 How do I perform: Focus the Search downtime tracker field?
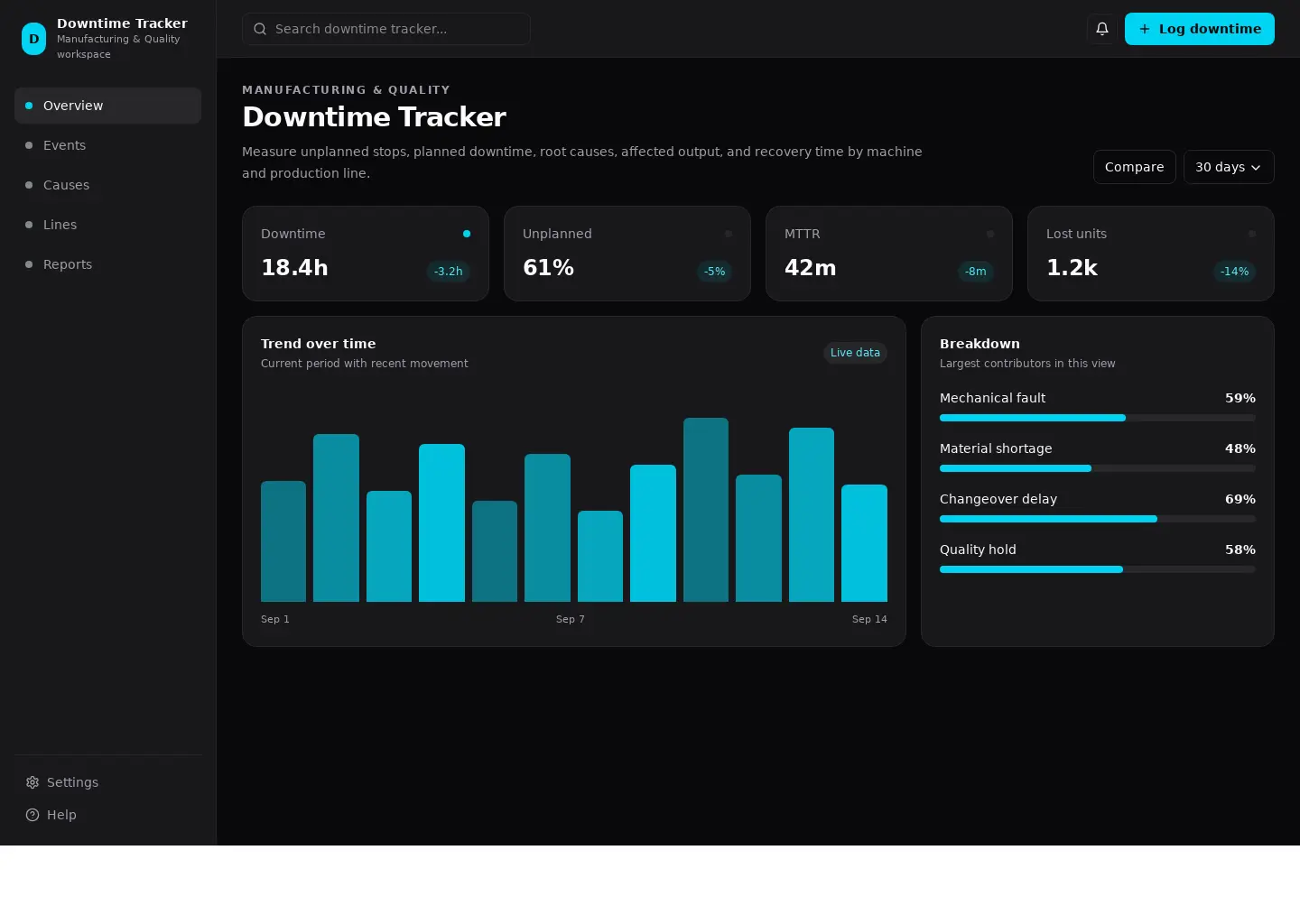386,29
